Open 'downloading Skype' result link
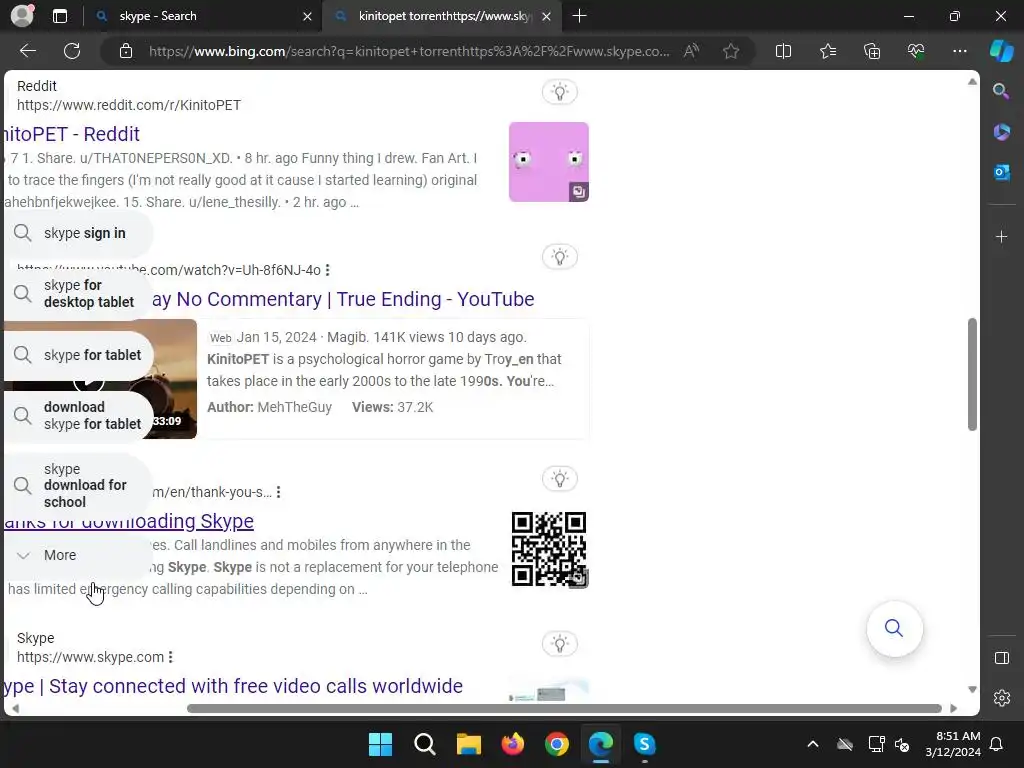 [x=129, y=521]
